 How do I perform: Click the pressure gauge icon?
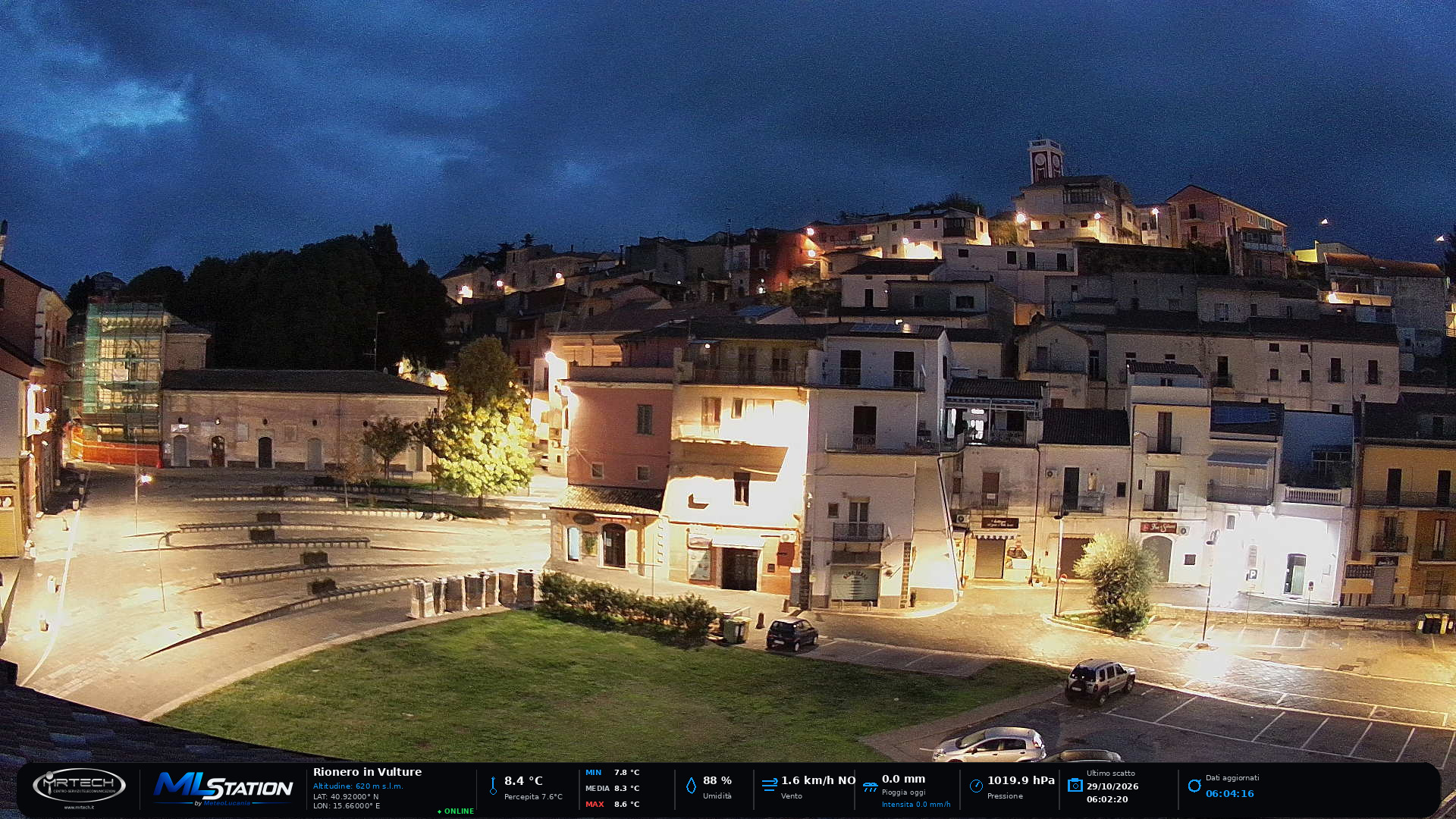976,786
